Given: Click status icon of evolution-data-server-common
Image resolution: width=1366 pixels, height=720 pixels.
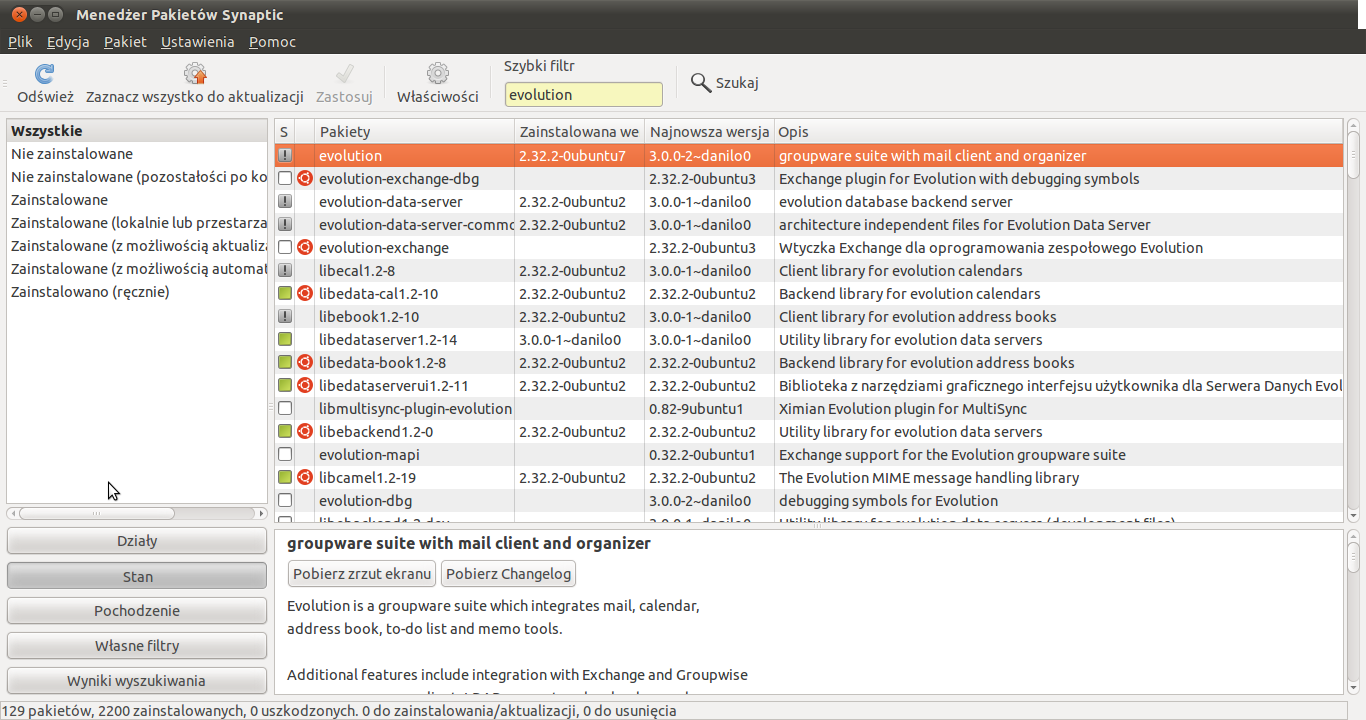Looking at the screenshot, I should coord(285,225).
